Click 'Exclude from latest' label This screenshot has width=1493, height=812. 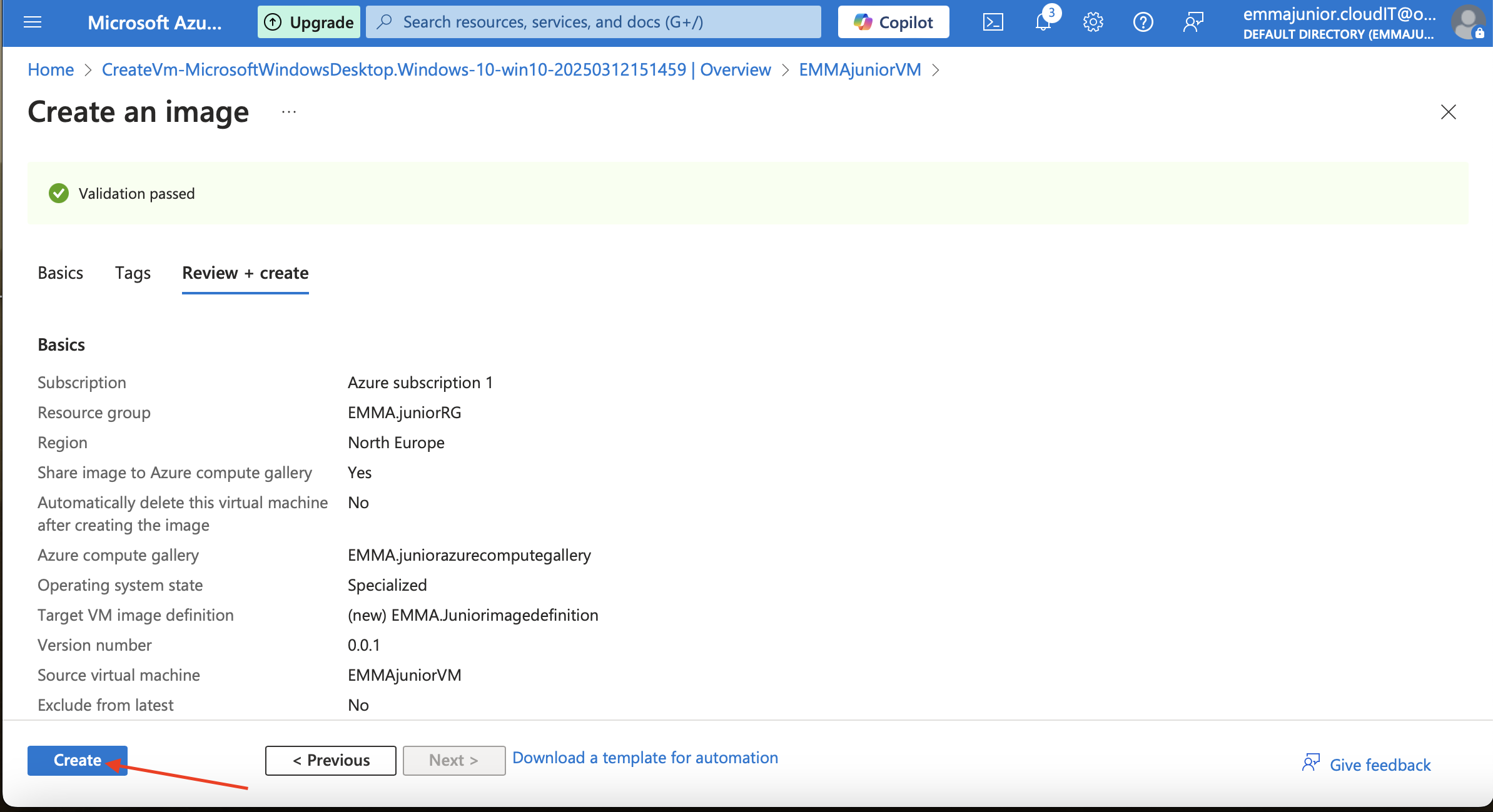[105, 705]
